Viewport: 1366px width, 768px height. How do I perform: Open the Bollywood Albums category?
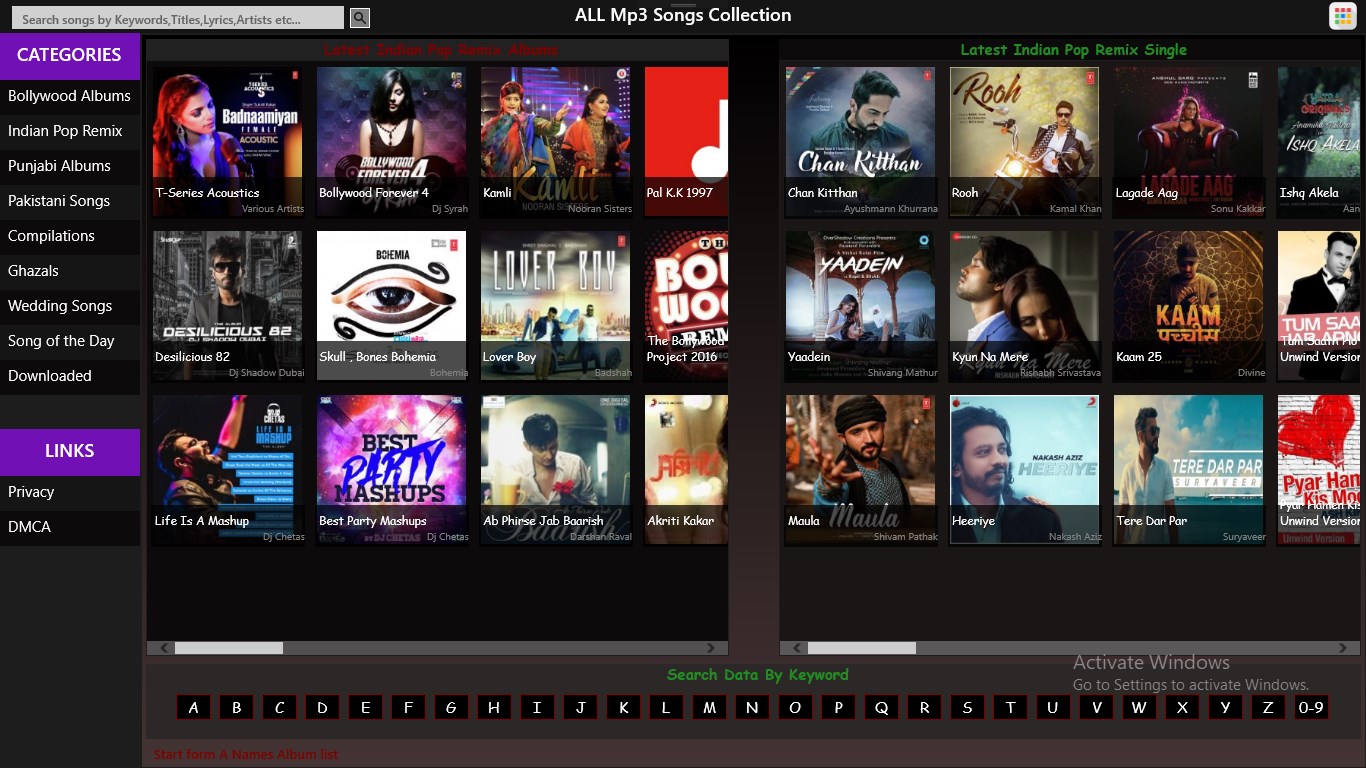70,96
